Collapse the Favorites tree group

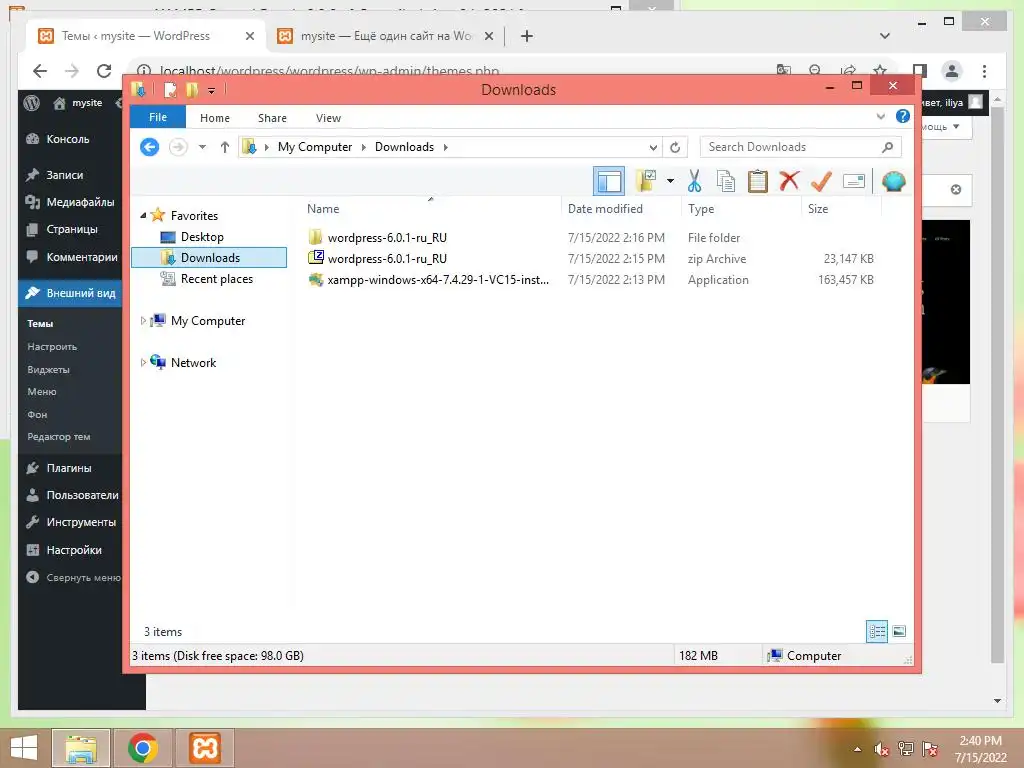(x=143, y=216)
